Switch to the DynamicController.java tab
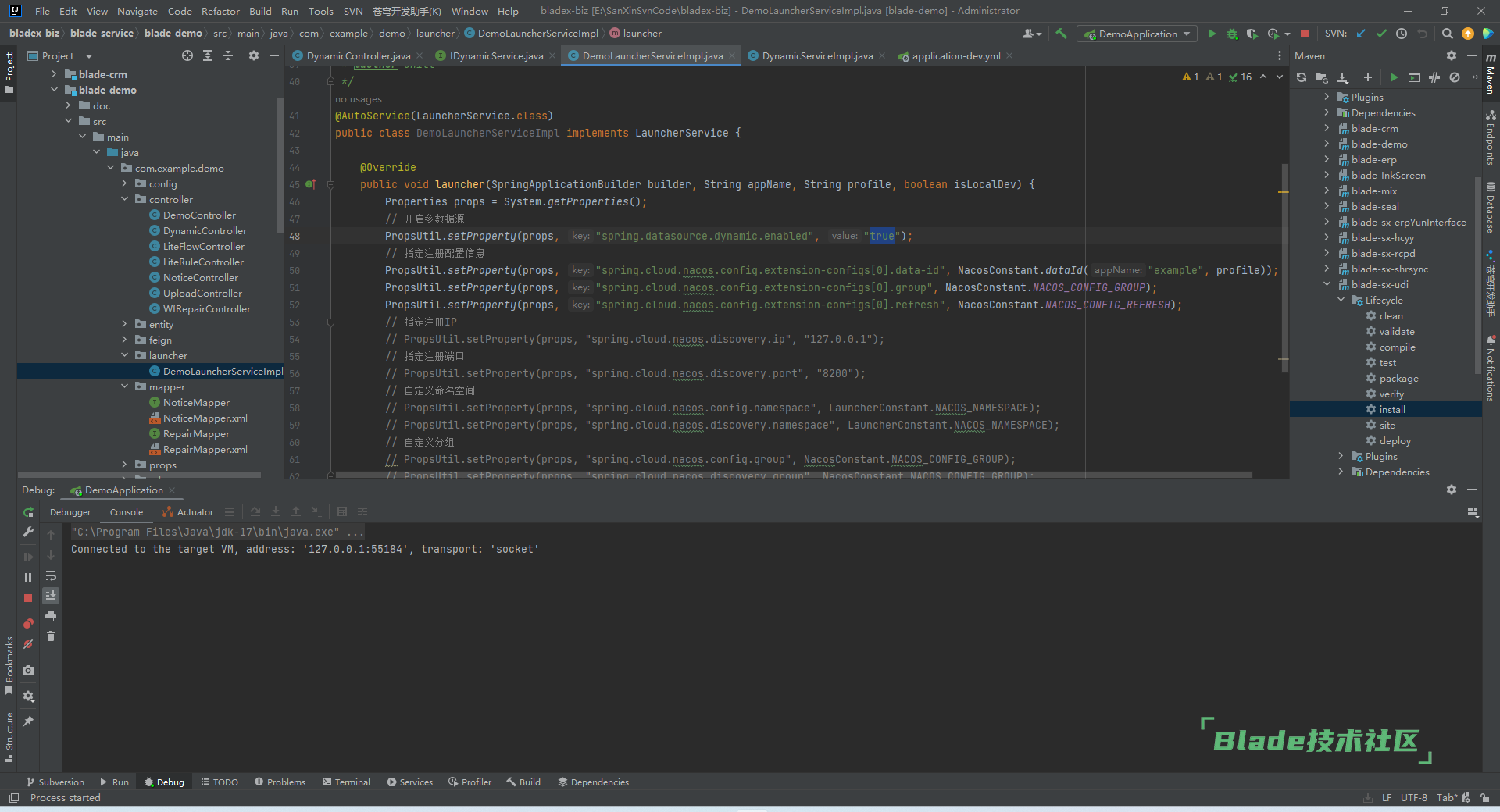Viewport: 1500px width, 812px height. point(358,56)
